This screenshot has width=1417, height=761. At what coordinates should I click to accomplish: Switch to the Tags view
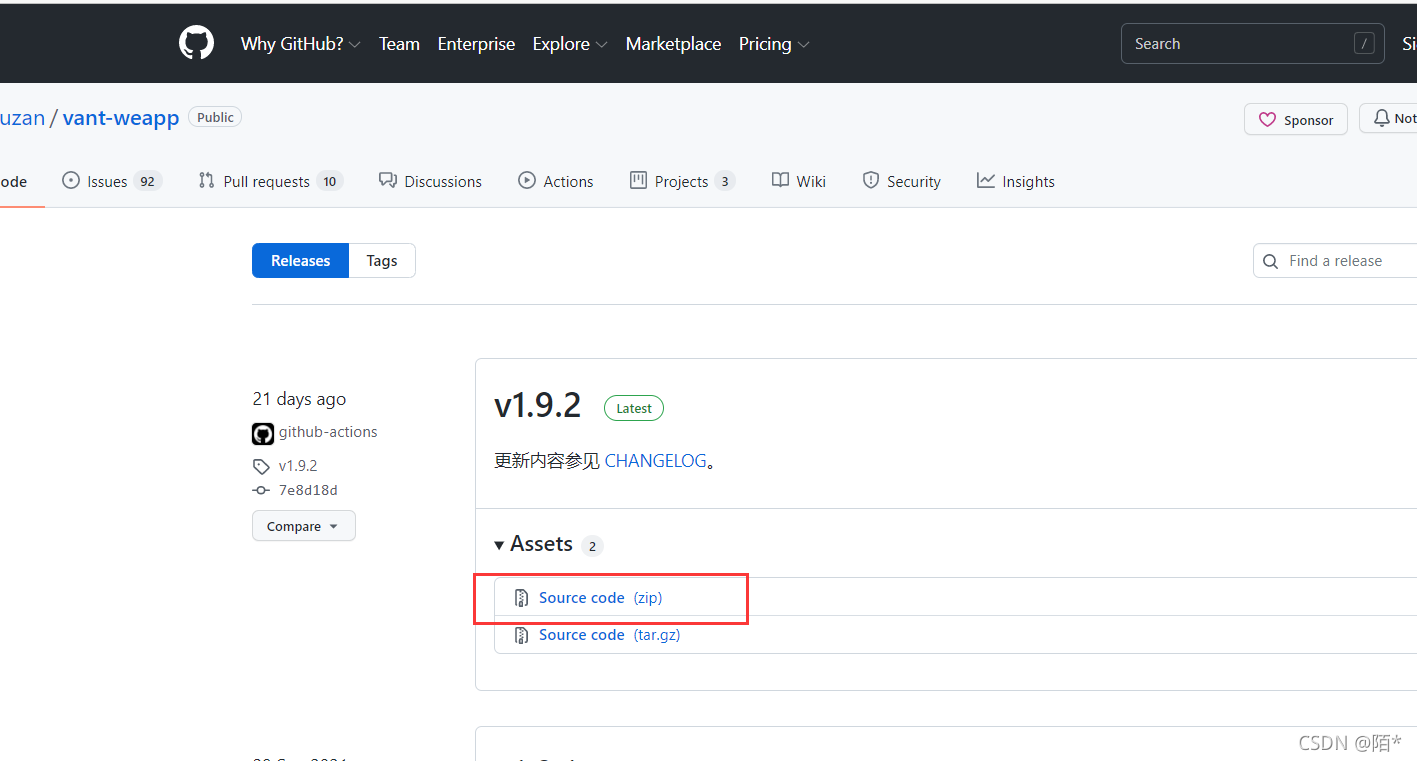pos(382,260)
